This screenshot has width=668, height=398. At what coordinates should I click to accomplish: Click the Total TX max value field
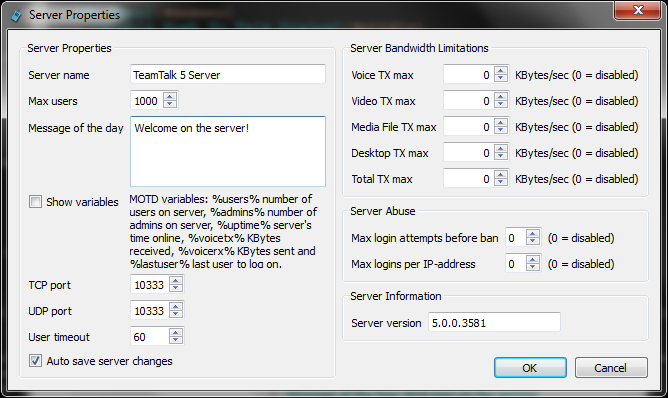click(x=469, y=179)
